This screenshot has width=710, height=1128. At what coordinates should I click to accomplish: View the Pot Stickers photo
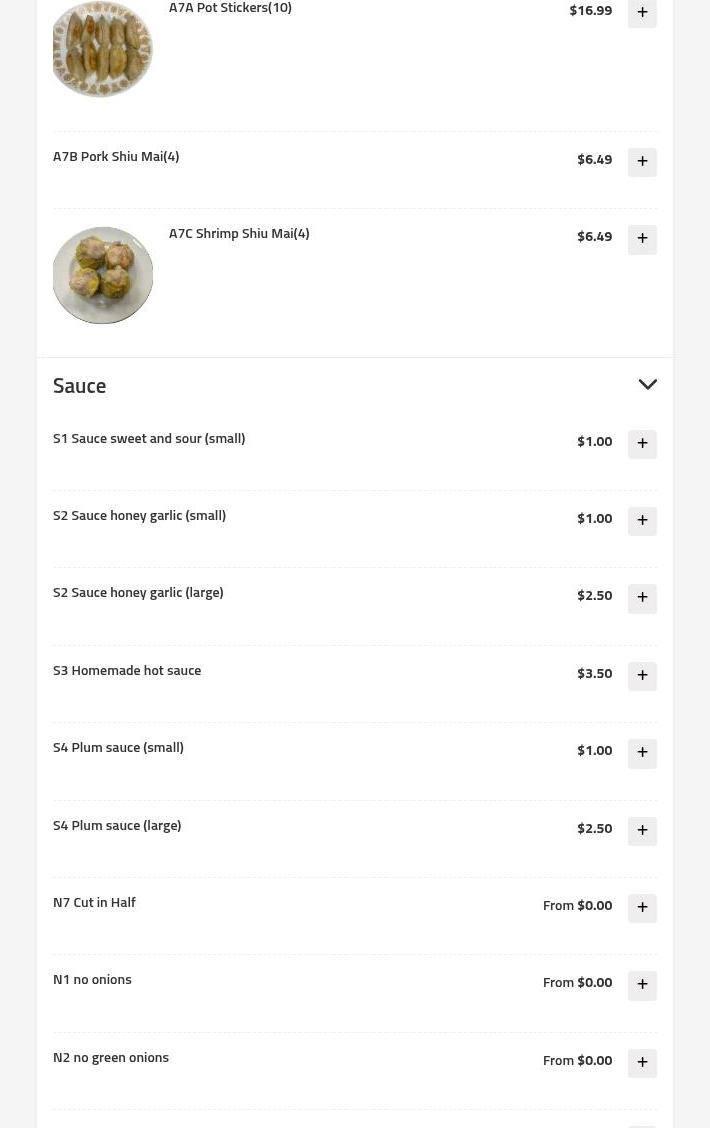pyautogui.click(x=102, y=48)
